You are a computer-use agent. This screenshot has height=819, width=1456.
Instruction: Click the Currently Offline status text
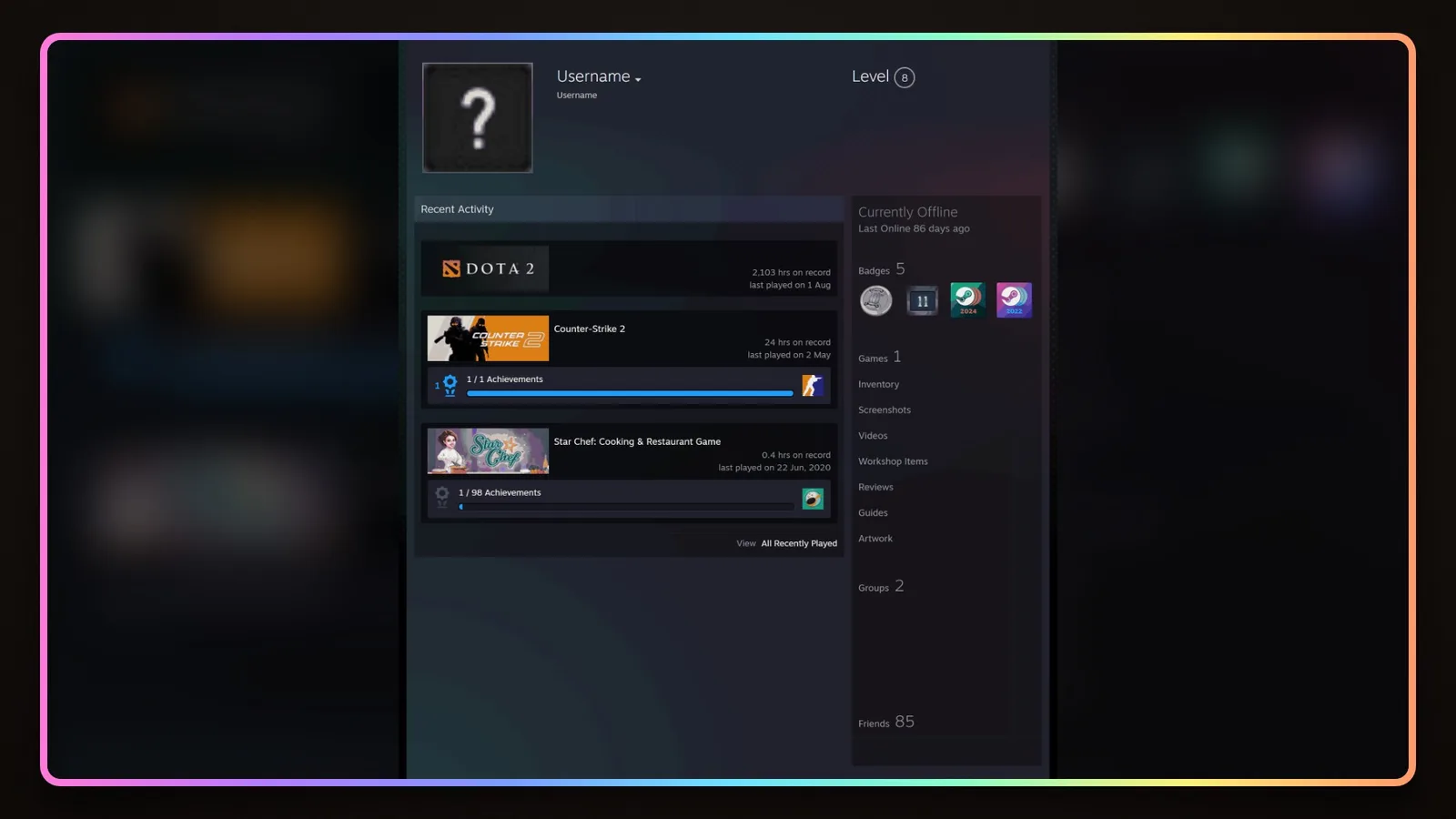tap(907, 212)
